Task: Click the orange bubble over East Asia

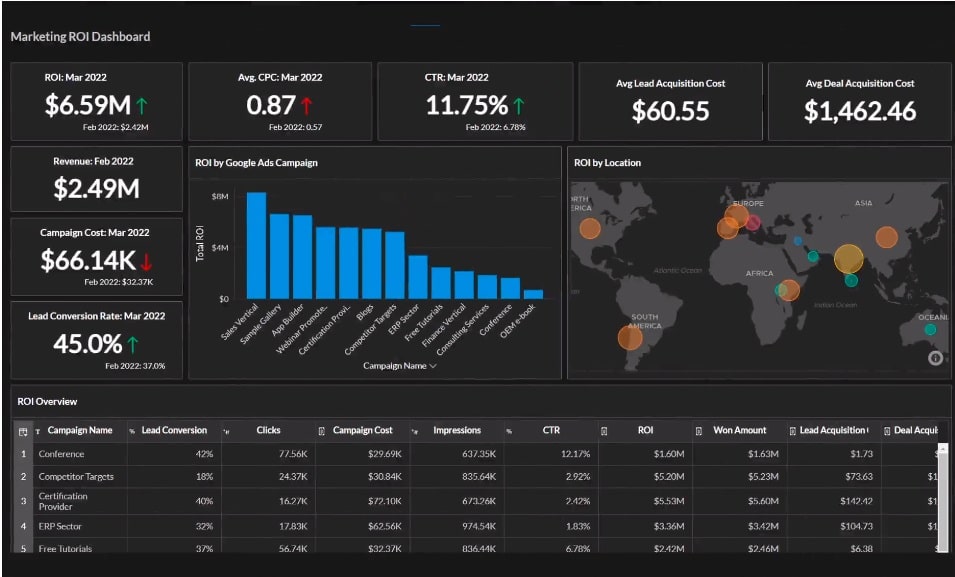Action: pyautogui.click(x=886, y=237)
